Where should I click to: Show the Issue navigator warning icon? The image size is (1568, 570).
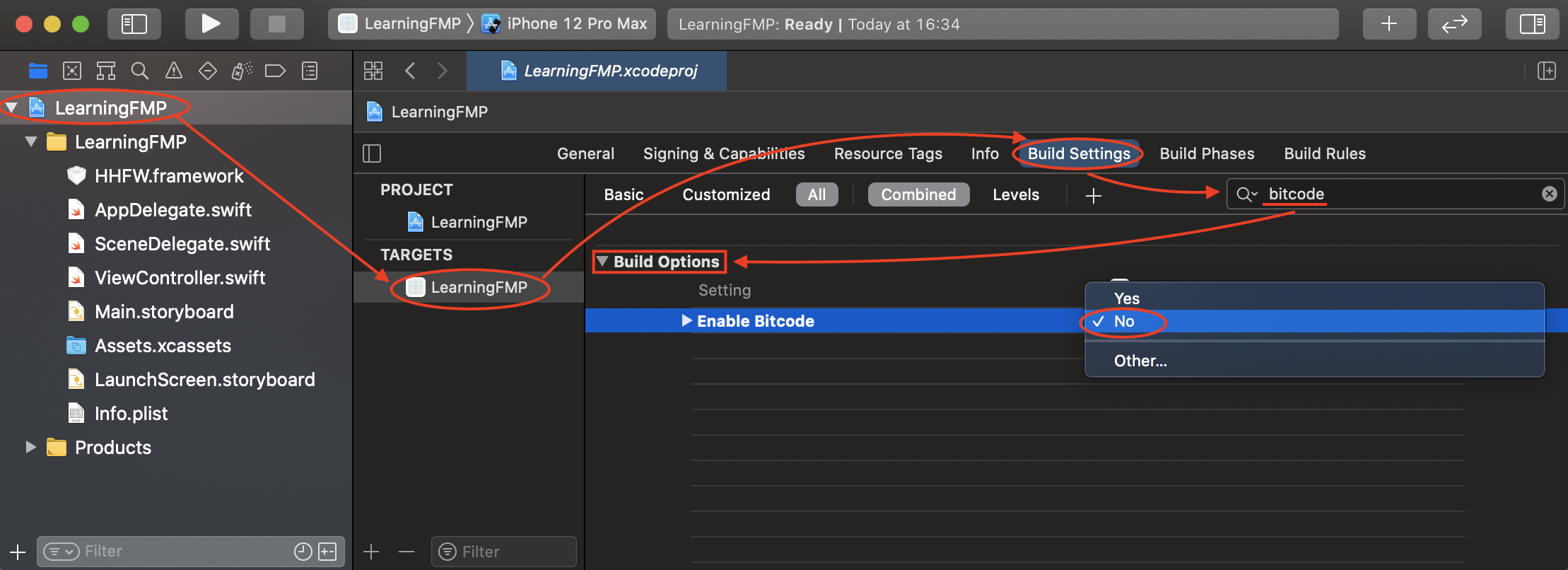(x=174, y=71)
